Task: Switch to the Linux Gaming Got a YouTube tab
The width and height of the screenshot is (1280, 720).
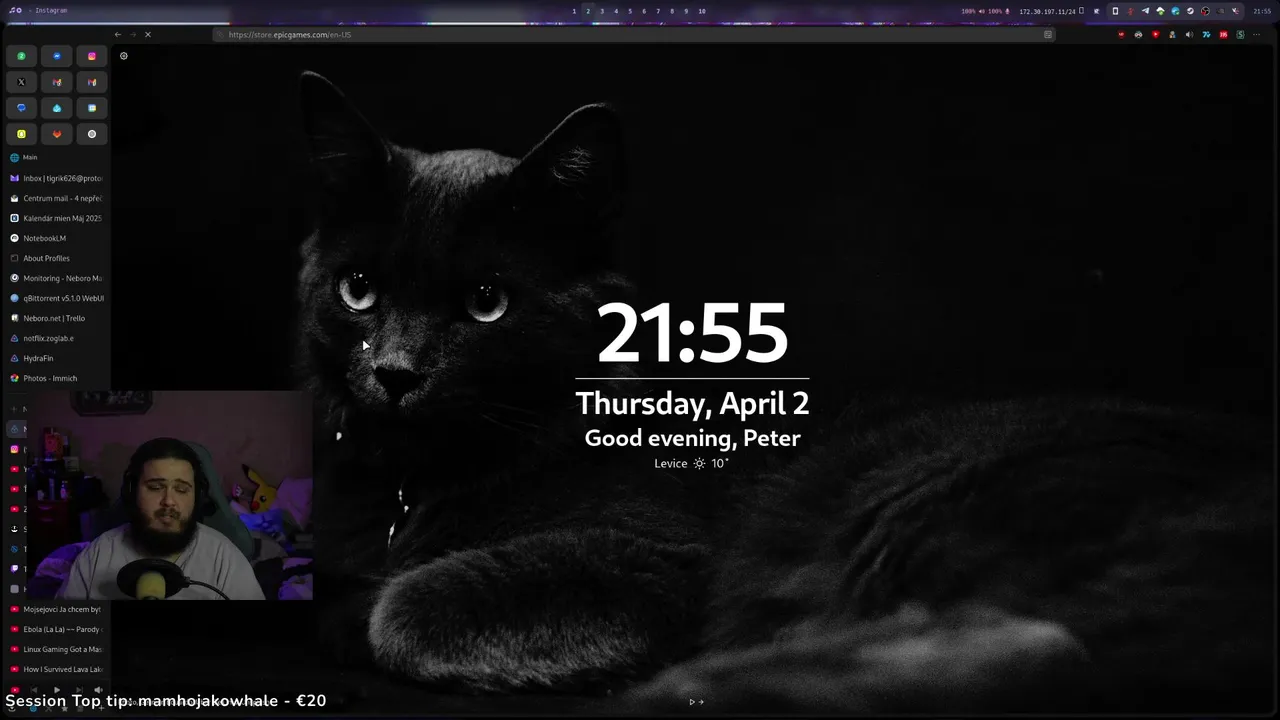Action: click(56, 649)
